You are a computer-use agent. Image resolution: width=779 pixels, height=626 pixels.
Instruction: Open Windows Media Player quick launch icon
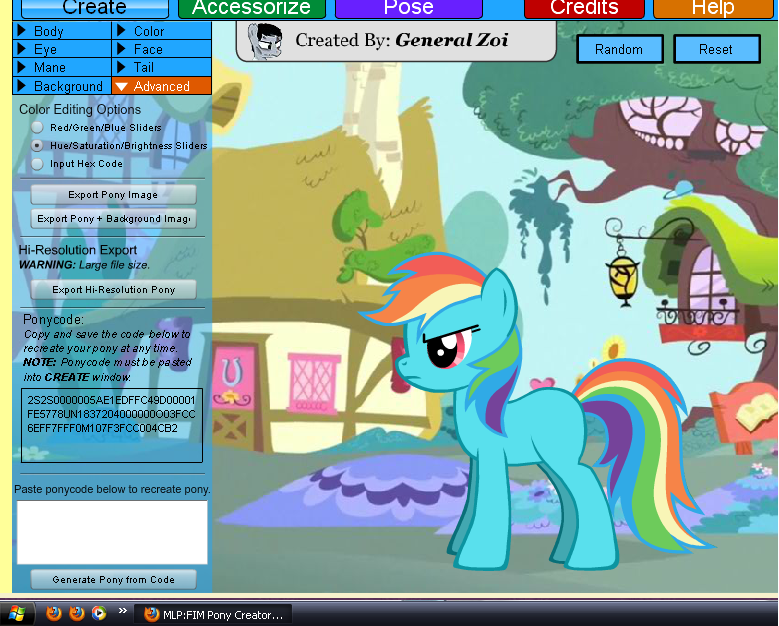99,614
